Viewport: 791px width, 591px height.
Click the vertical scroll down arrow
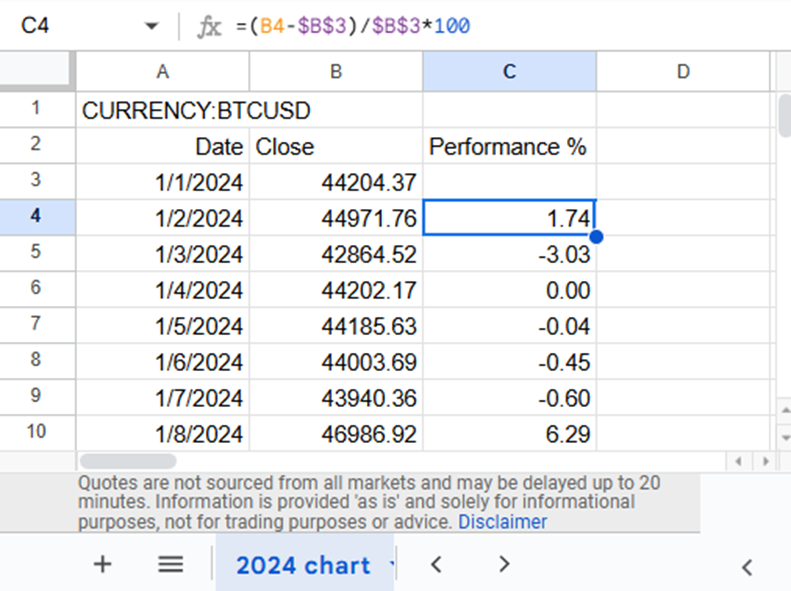click(x=785, y=437)
